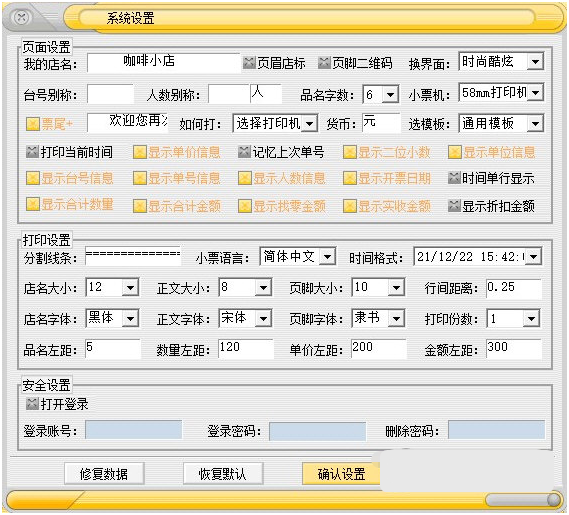Toggle the 显示单位信息 checkbox
569x515 pixels.
point(454,152)
